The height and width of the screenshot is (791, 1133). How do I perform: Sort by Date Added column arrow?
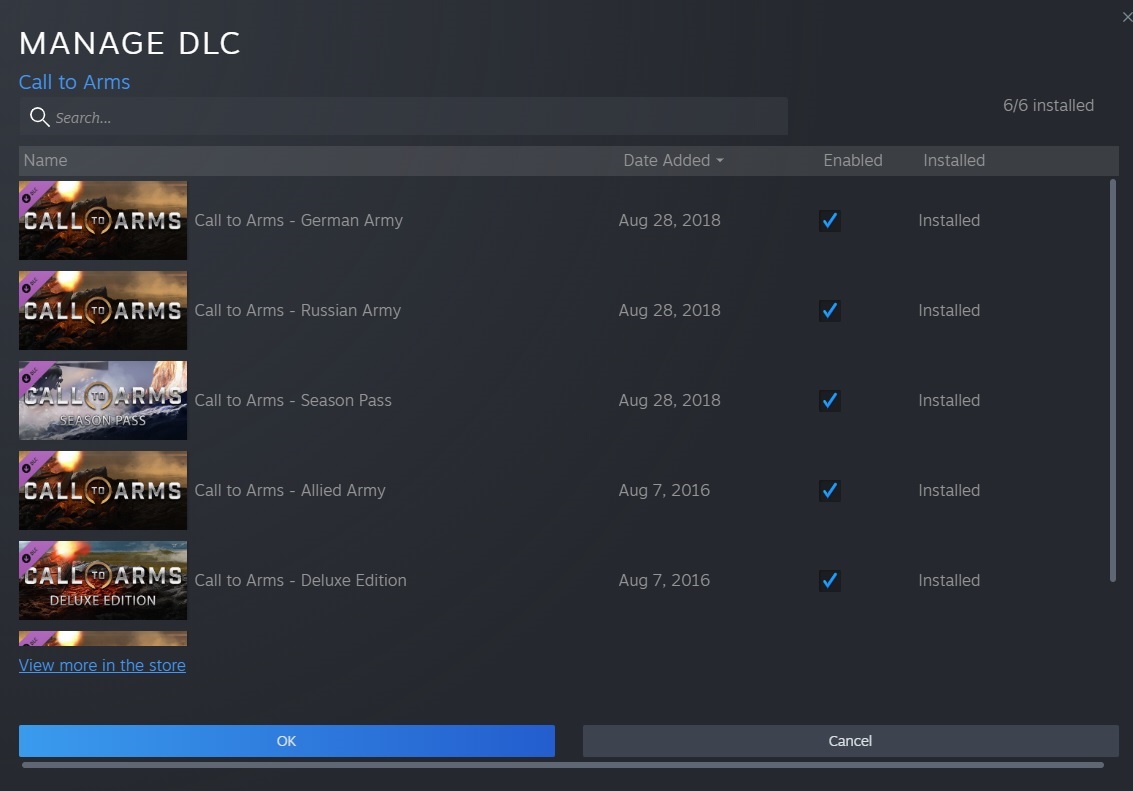(x=720, y=160)
